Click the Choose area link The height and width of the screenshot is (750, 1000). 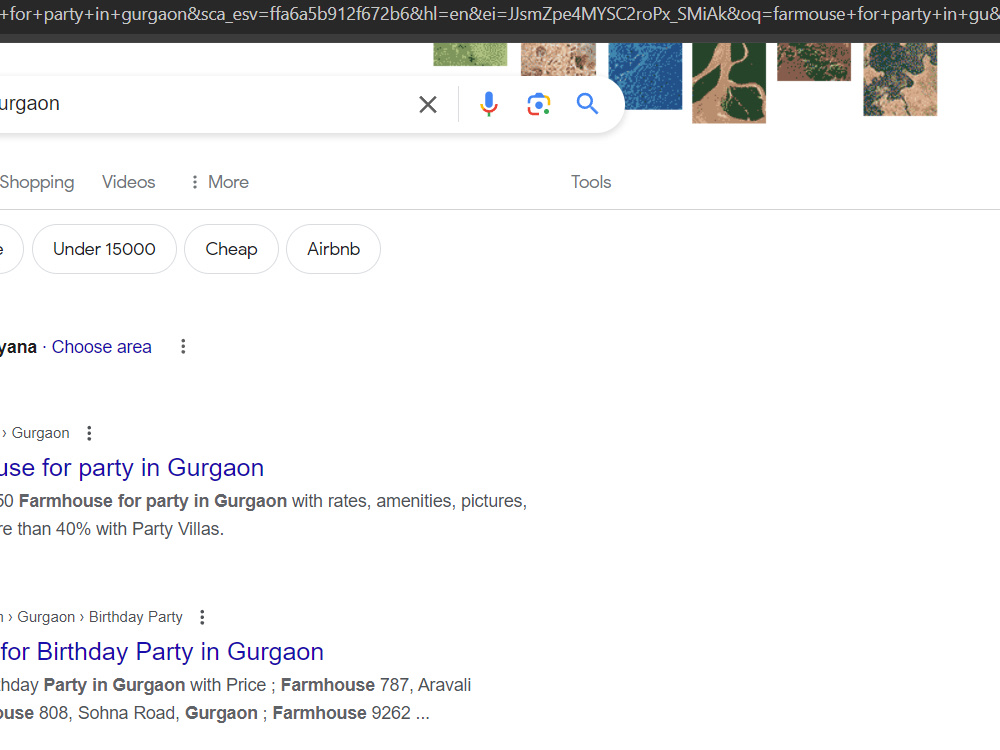click(101, 347)
